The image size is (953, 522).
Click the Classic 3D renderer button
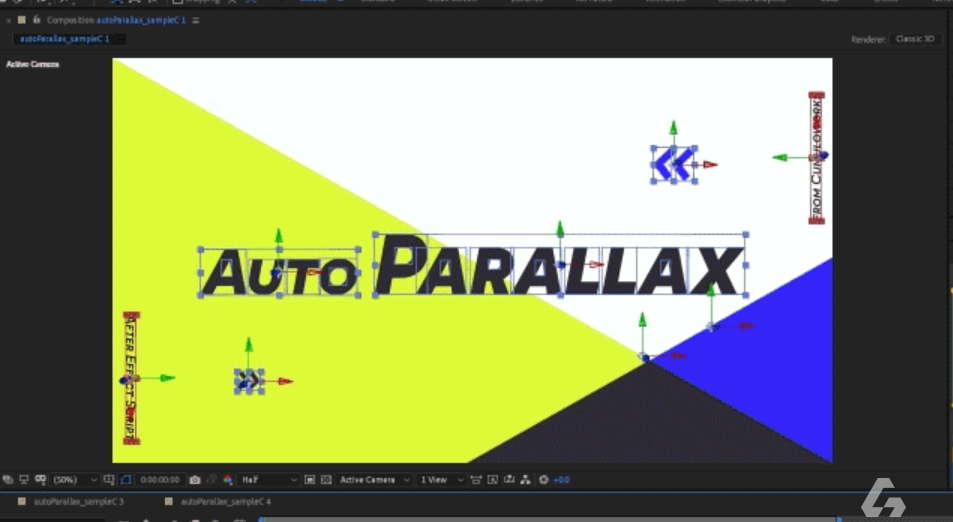[915, 39]
